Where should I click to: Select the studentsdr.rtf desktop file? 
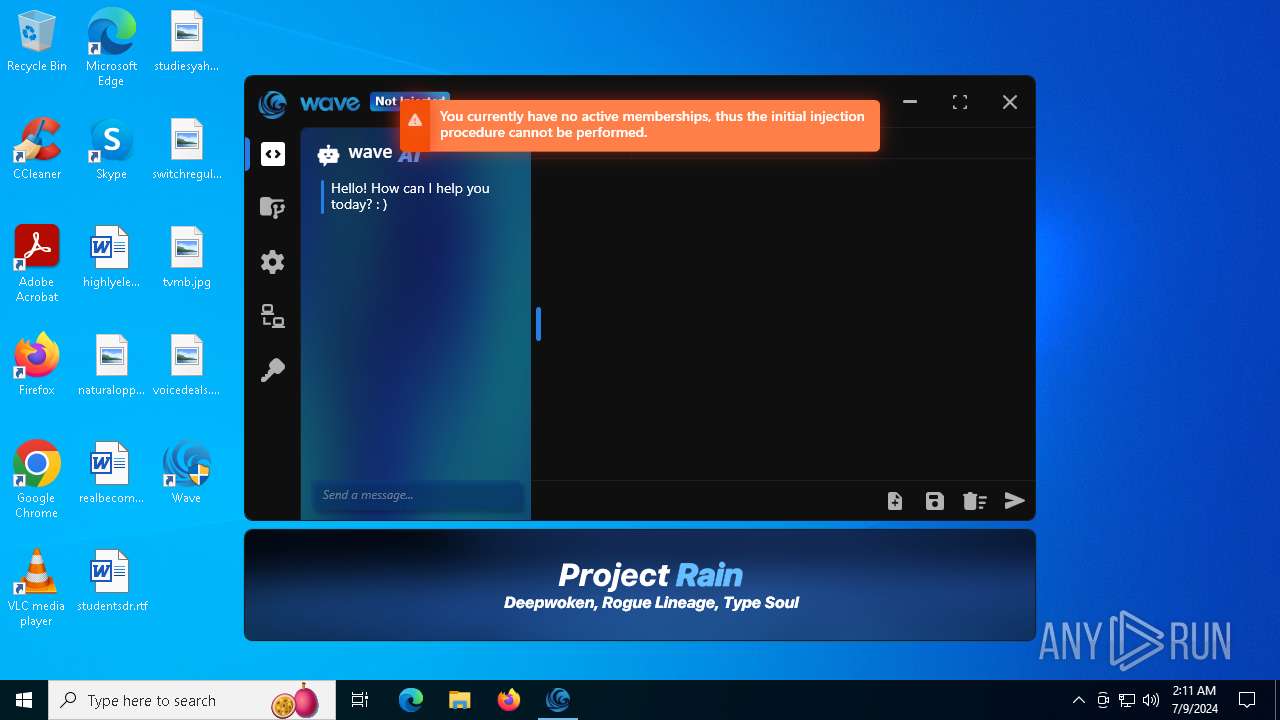point(111,582)
